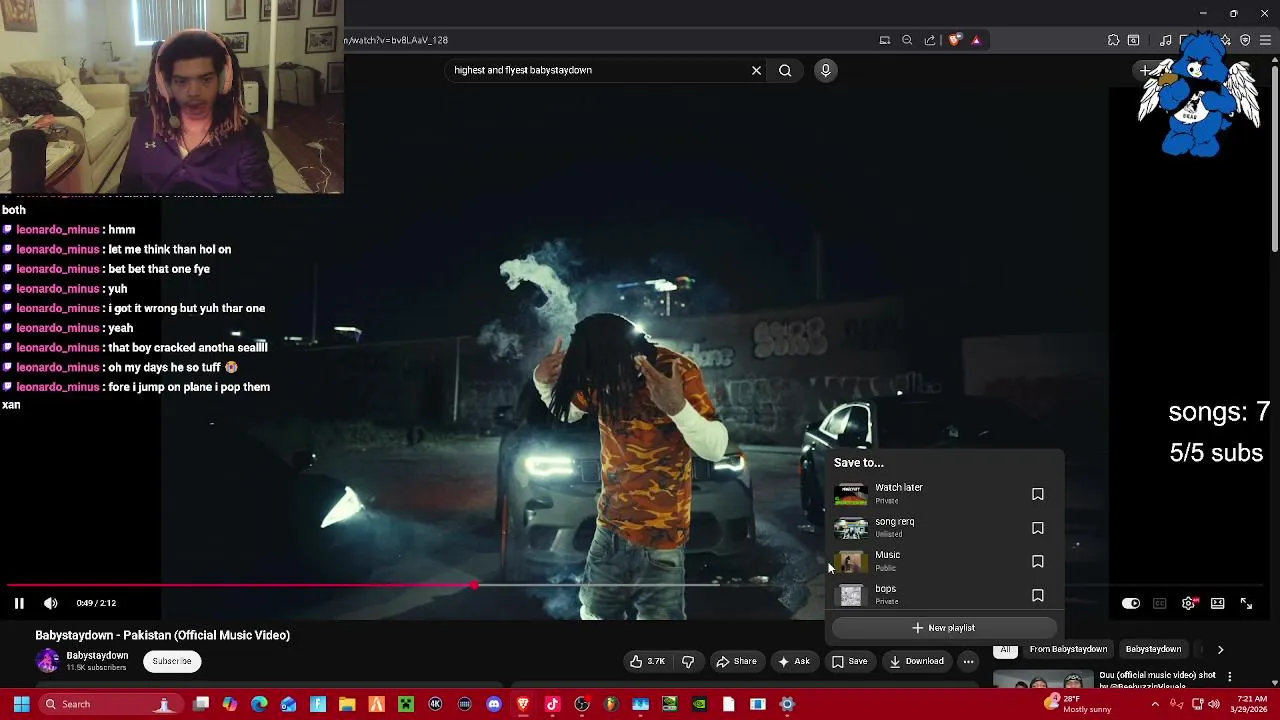Exit fullscreen using the player's arrows icon
Viewport: 1280px width, 720px height.
(1246, 603)
